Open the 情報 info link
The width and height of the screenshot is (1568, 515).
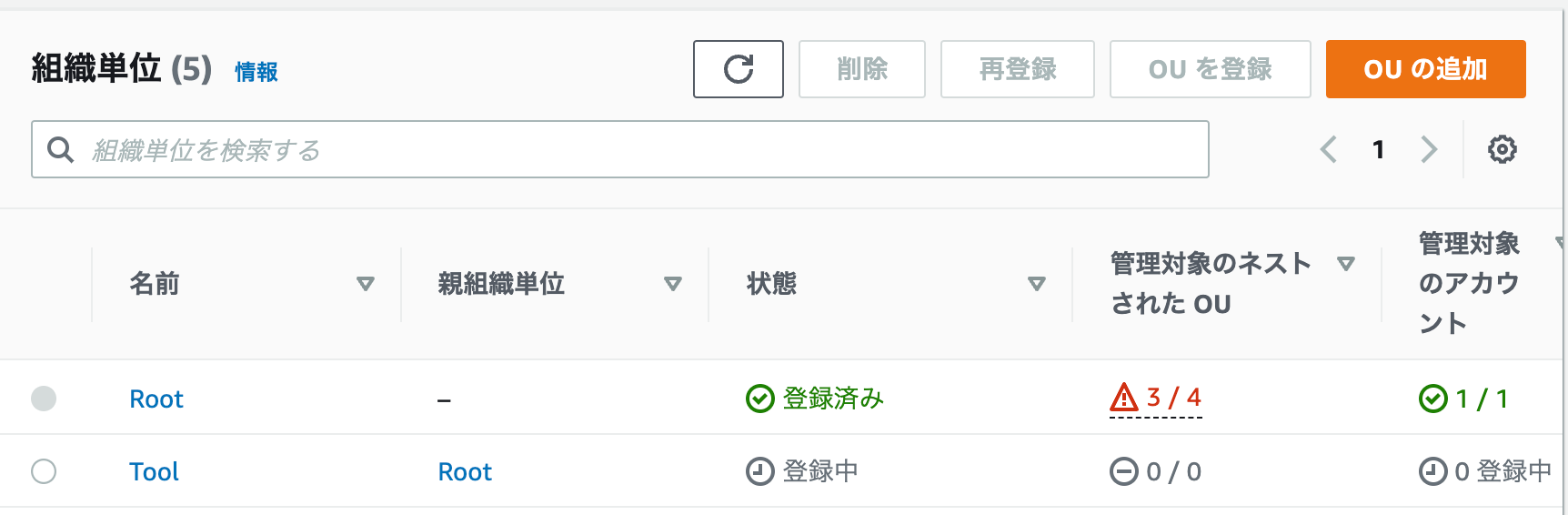tap(256, 72)
